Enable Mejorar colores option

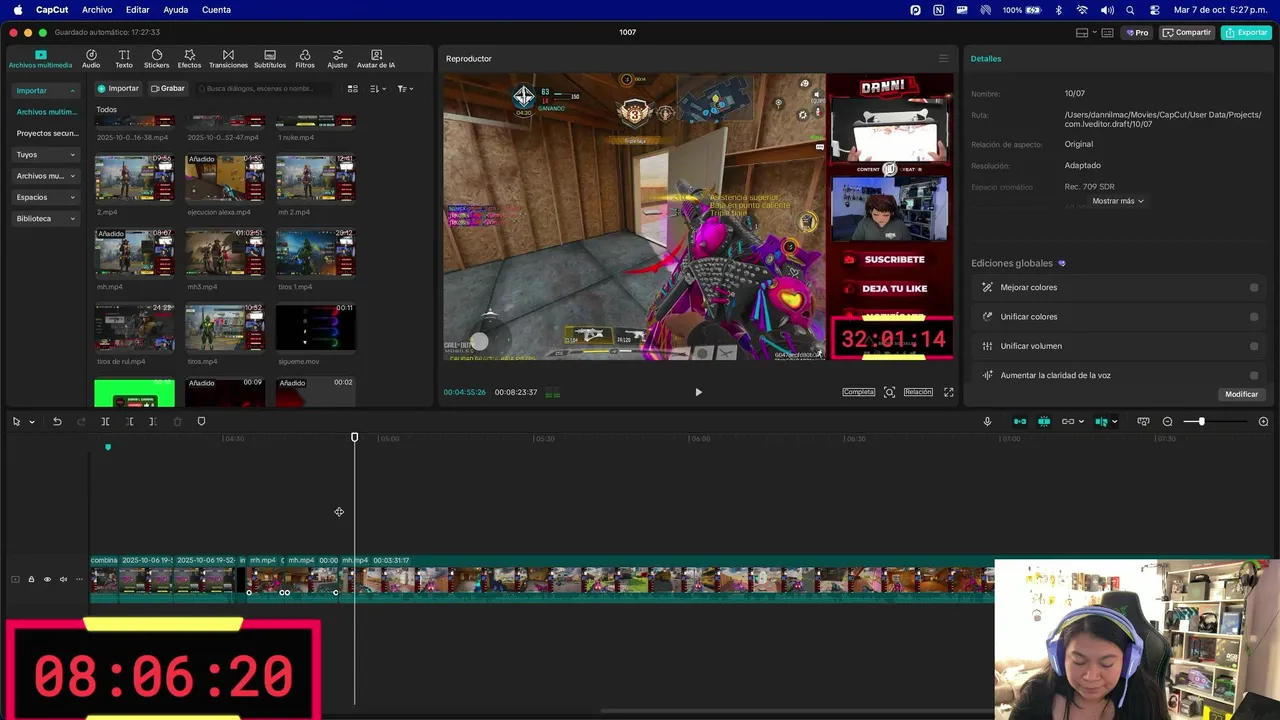point(1254,287)
